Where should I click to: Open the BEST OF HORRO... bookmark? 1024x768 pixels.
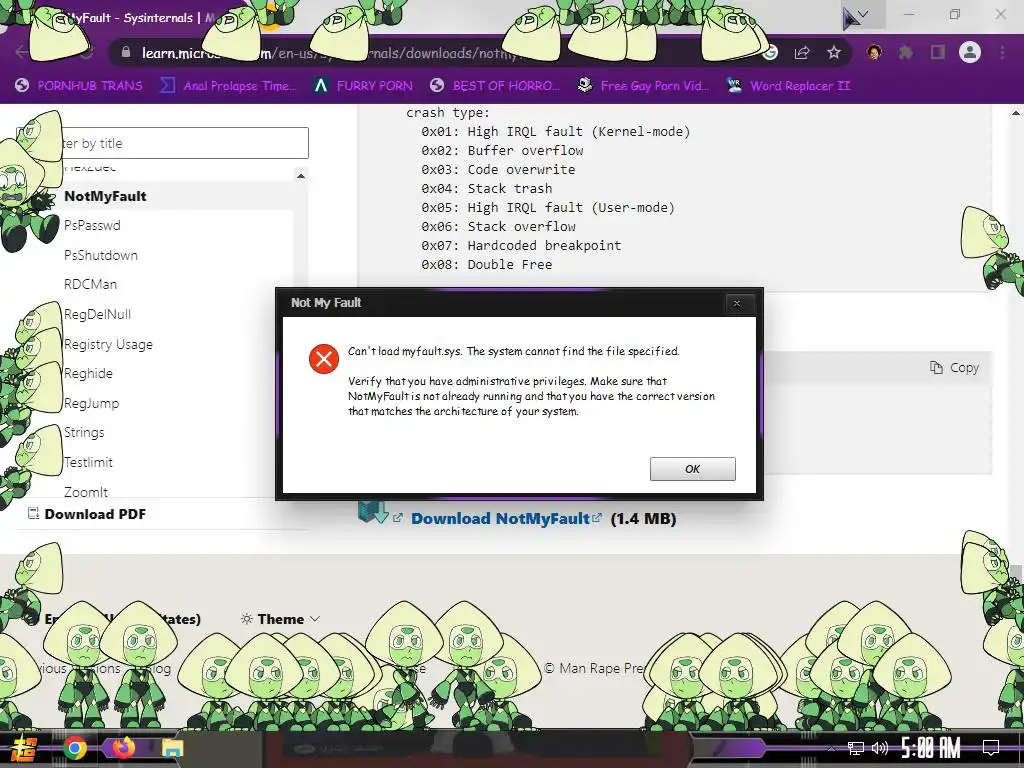point(495,86)
